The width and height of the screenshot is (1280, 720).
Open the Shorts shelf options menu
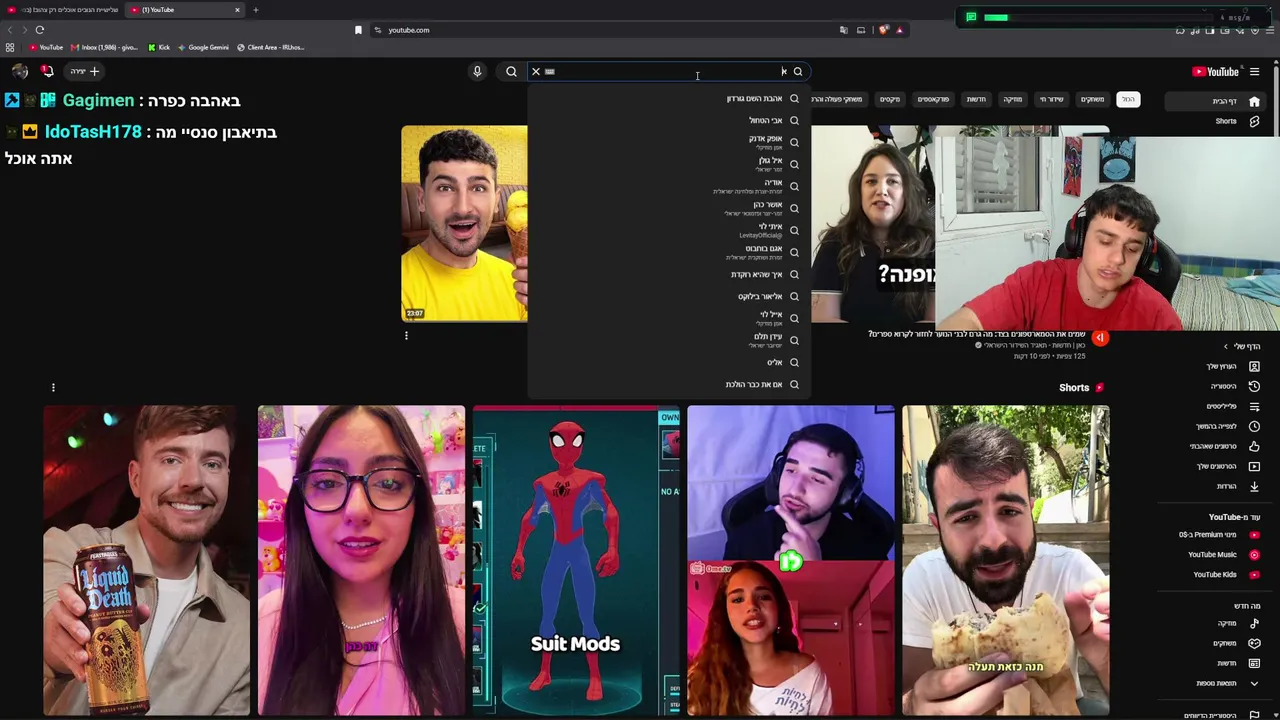[x=53, y=388]
